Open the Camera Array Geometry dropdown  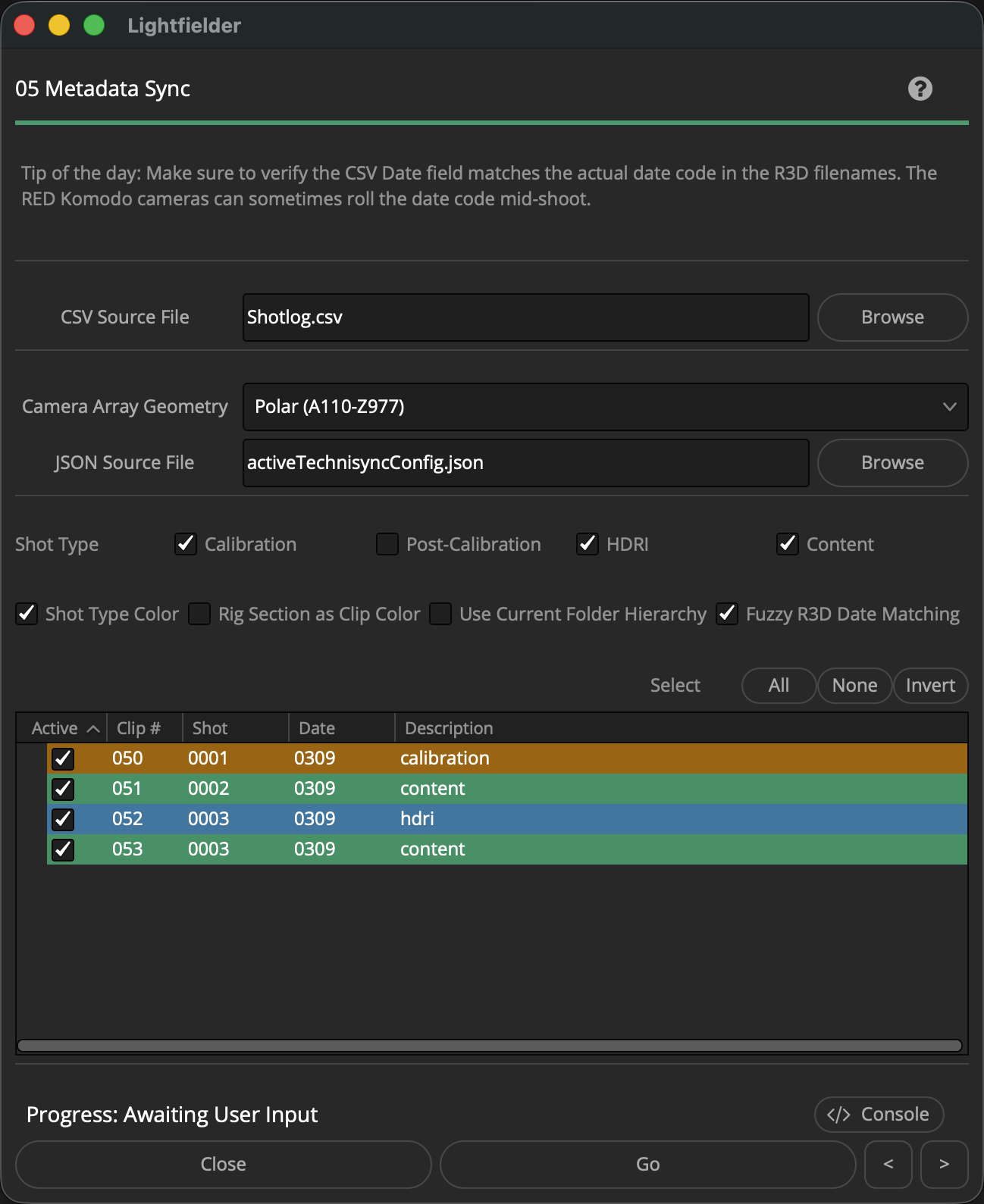point(605,407)
